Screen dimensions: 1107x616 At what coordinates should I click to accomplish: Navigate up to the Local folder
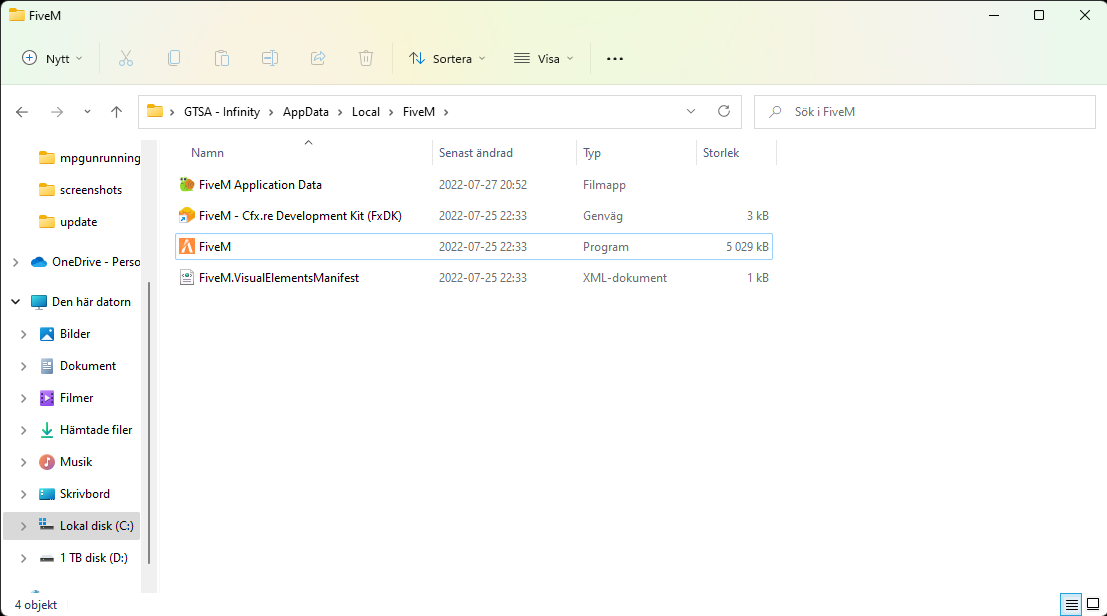pos(116,111)
